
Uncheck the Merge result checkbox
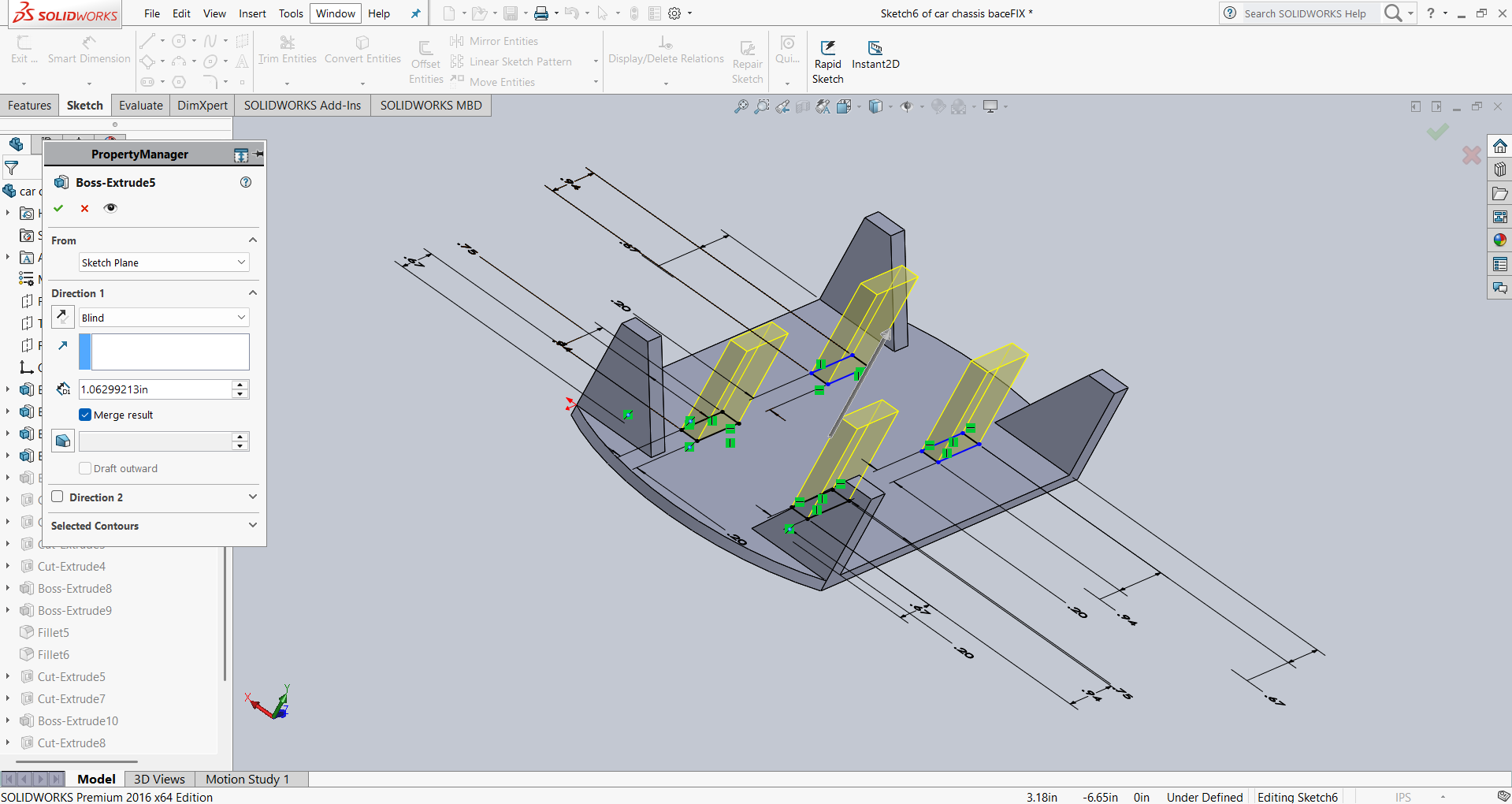pyautogui.click(x=85, y=415)
